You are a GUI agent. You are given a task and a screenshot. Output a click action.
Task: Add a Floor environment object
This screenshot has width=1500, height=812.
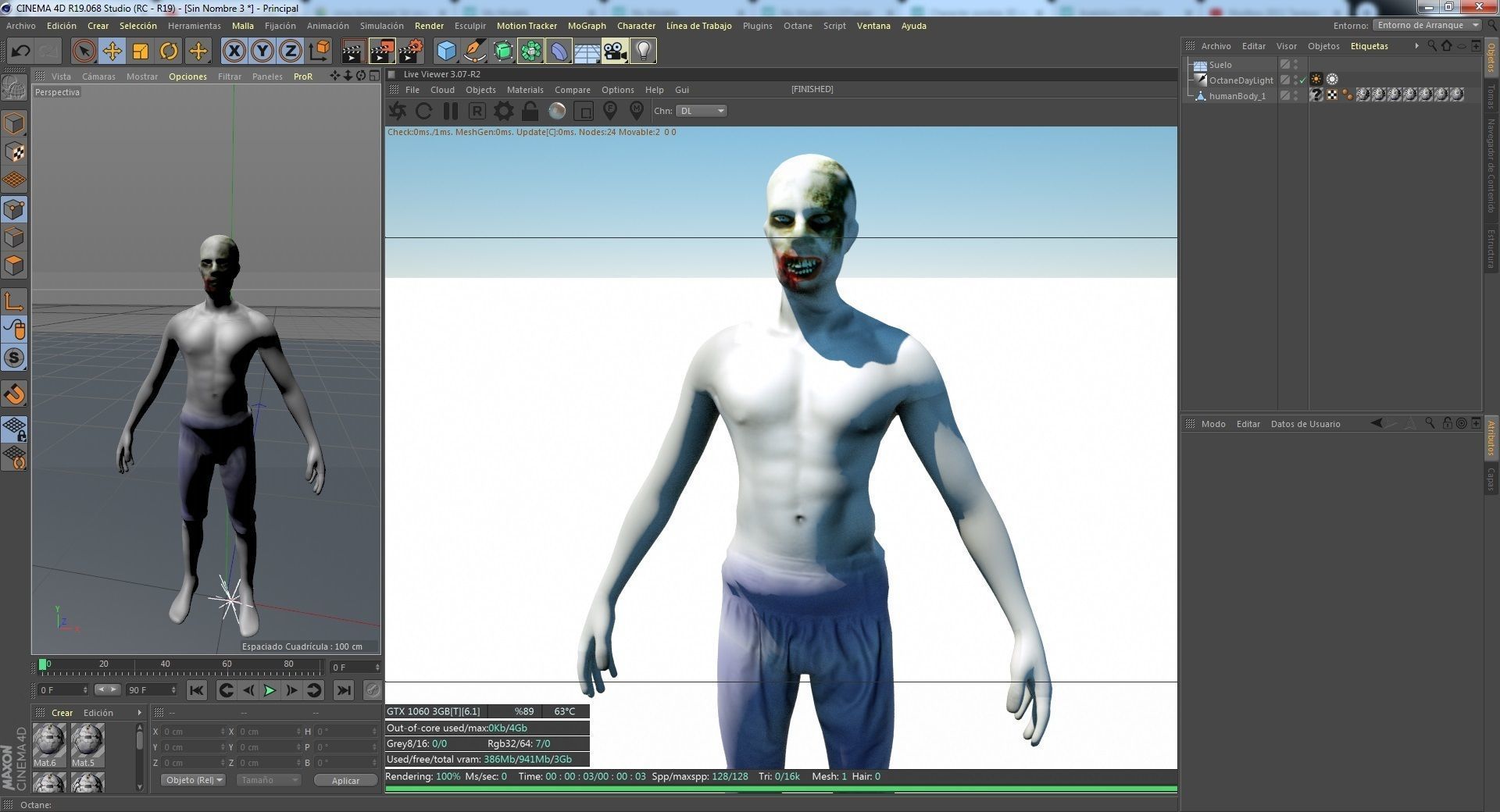pyautogui.click(x=587, y=52)
